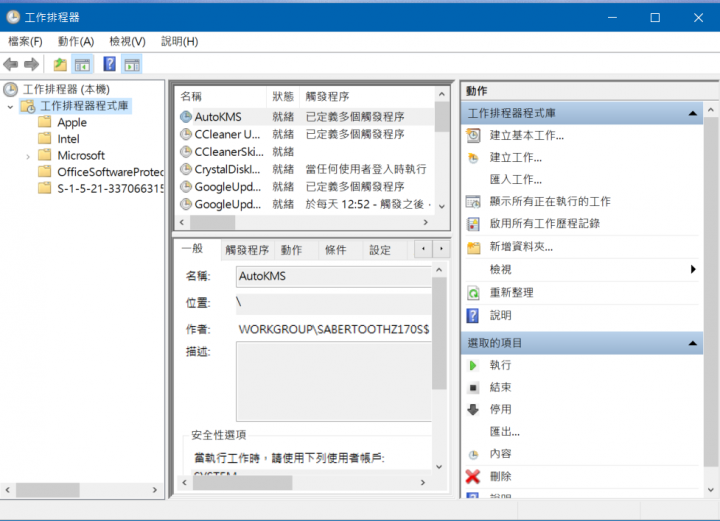The width and height of the screenshot is (720, 521).
Task: Toggle the console tree pane toolbar icon
Action: 83,64
